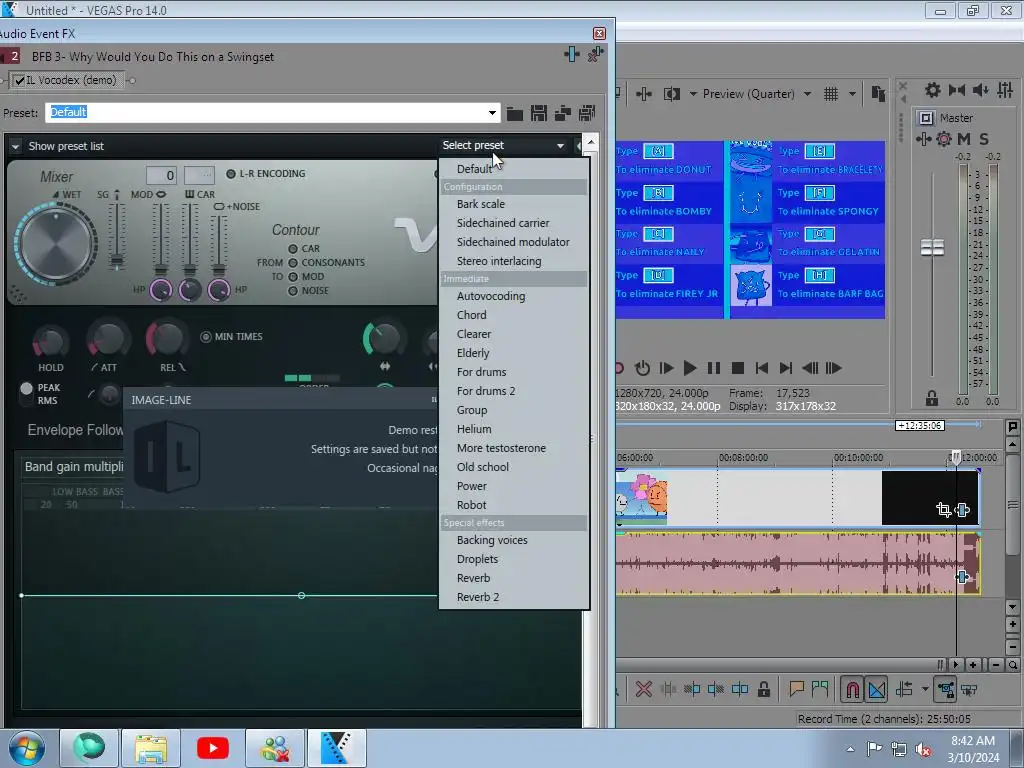Copy snapshot to clipboard icon in preview
The height and width of the screenshot is (768, 1024).
pyautogui.click(x=878, y=94)
